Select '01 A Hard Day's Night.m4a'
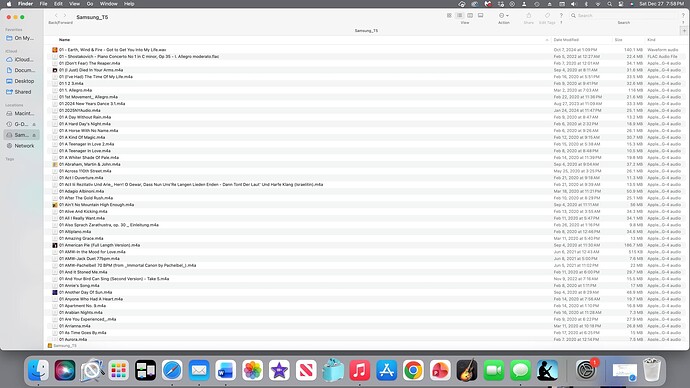The width and height of the screenshot is (690, 388). 85,124
